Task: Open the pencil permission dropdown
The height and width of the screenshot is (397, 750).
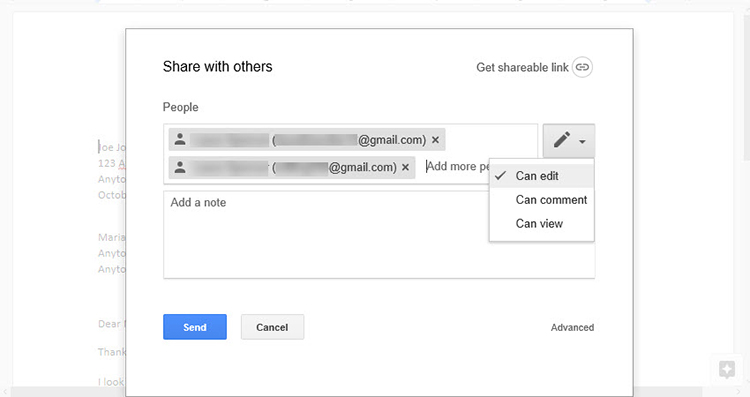Action: coord(569,141)
